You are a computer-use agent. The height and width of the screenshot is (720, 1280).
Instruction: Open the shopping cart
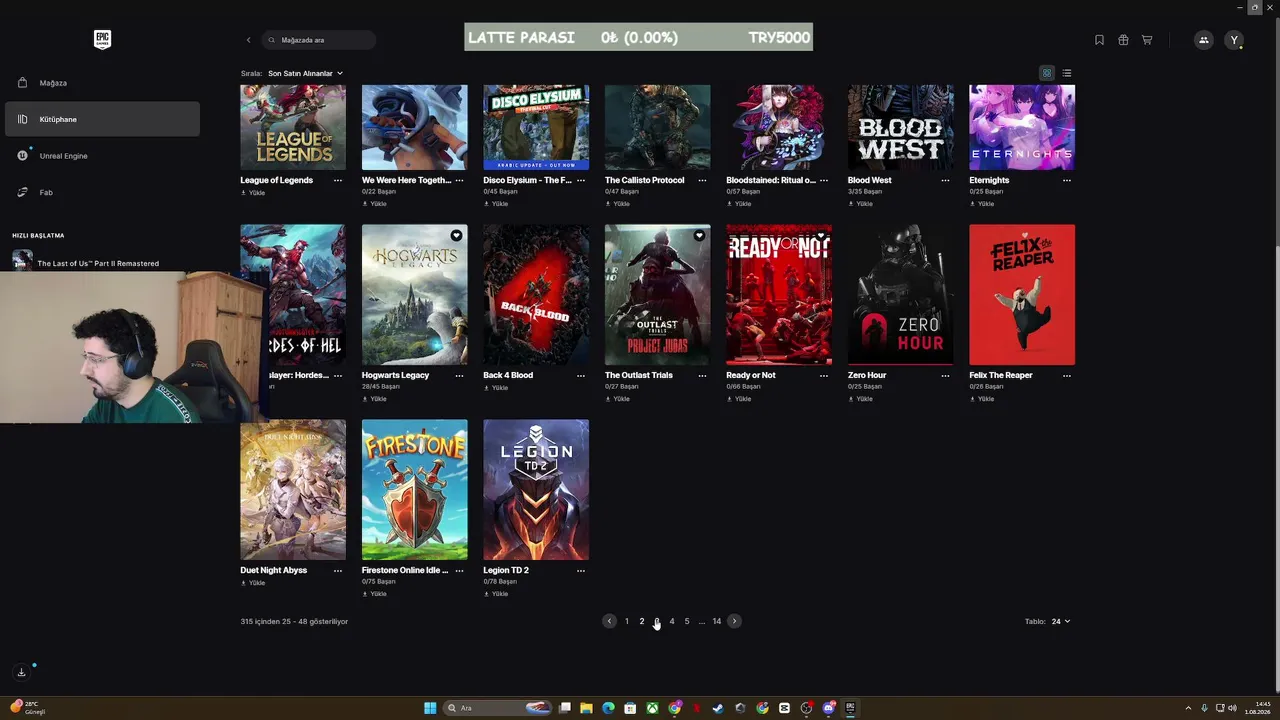(x=1147, y=40)
